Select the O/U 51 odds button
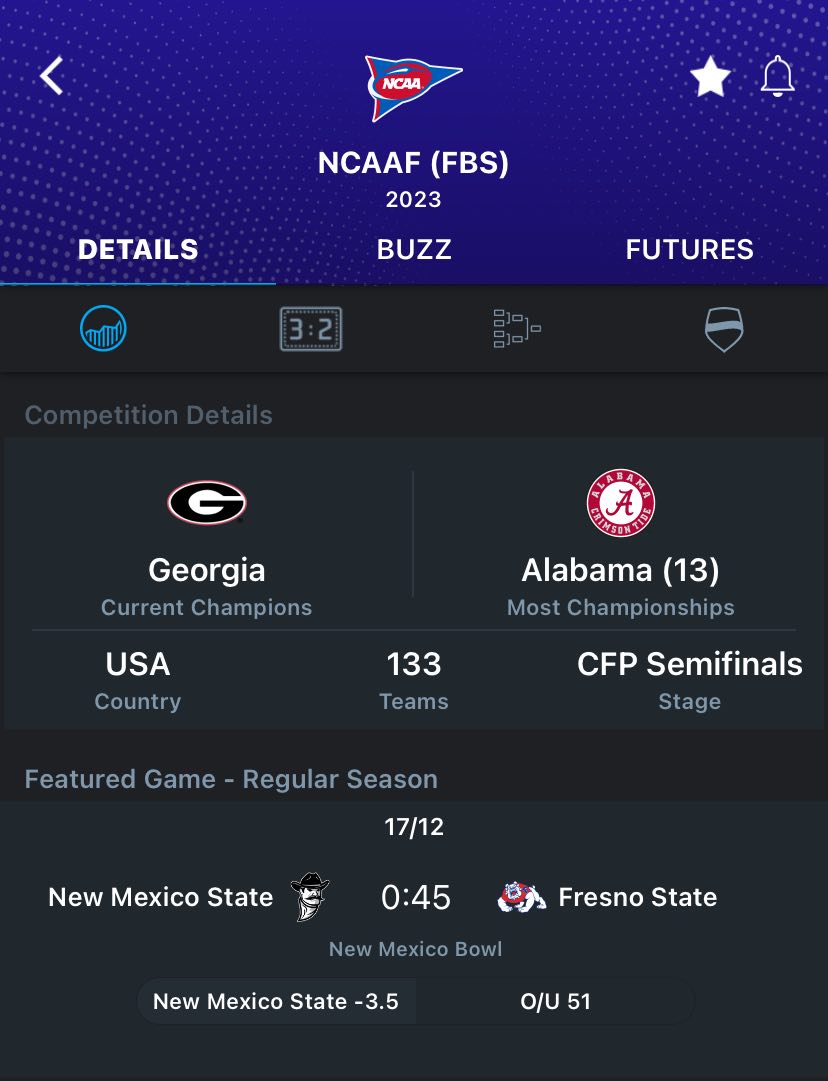The width and height of the screenshot is (828, 1081). 555,1001
